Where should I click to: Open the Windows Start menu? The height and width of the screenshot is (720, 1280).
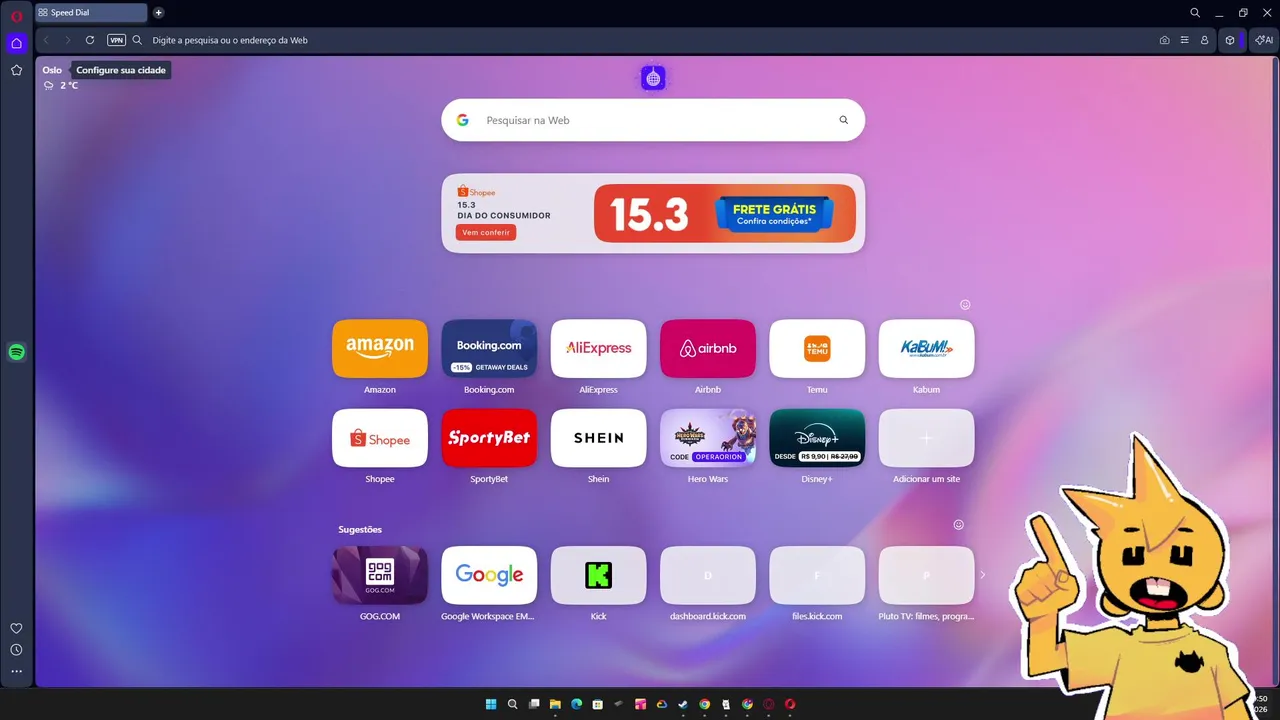tap(491, 704)
